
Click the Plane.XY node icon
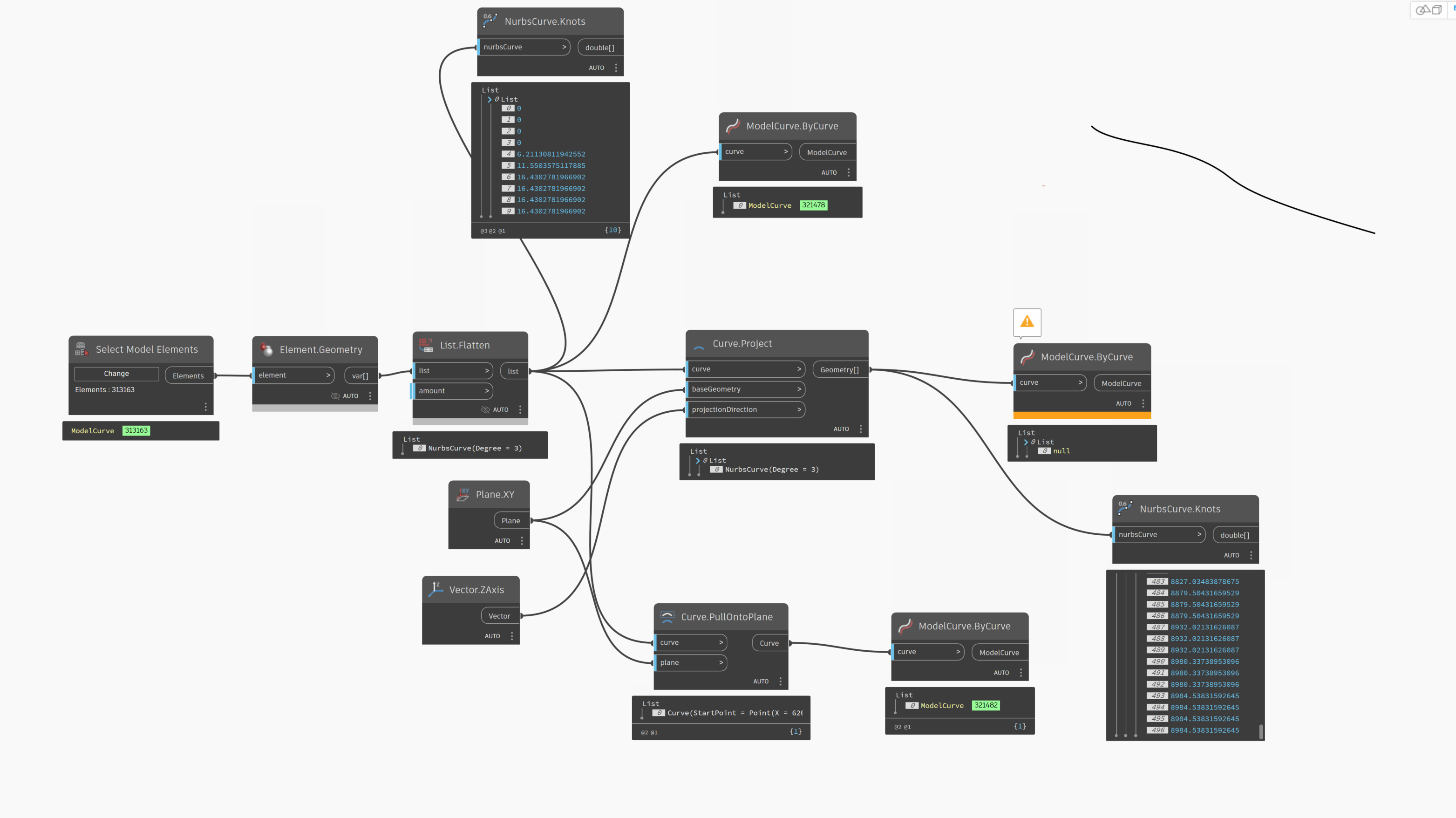[463, 494]
